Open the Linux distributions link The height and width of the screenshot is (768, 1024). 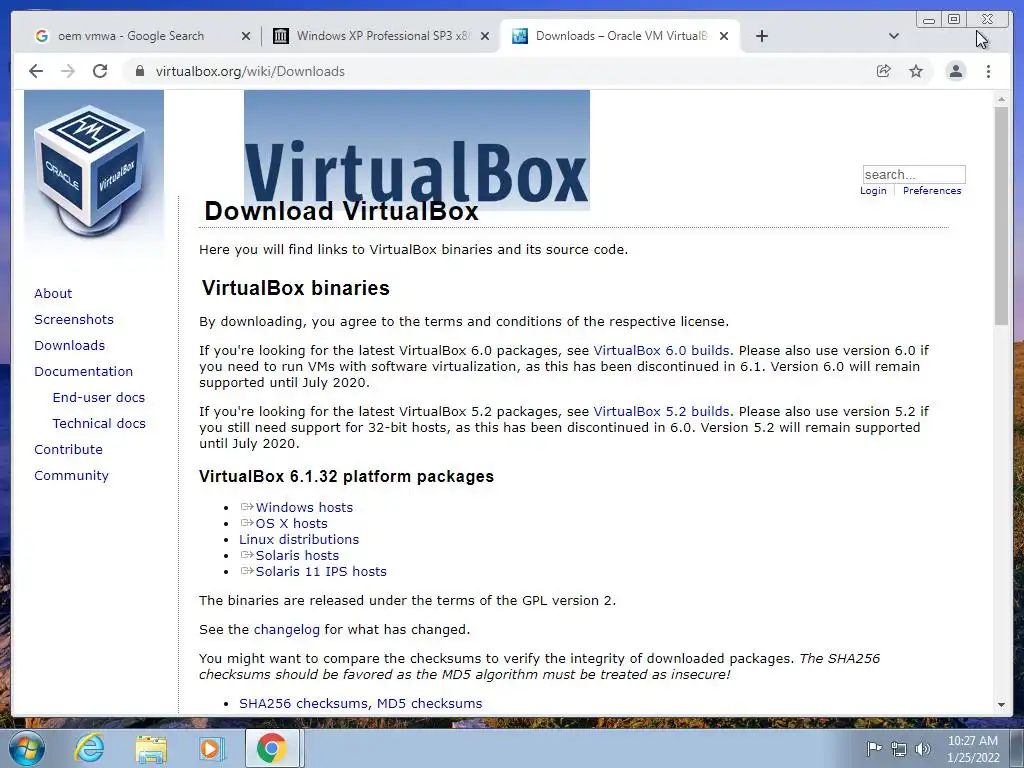point(299,539)
